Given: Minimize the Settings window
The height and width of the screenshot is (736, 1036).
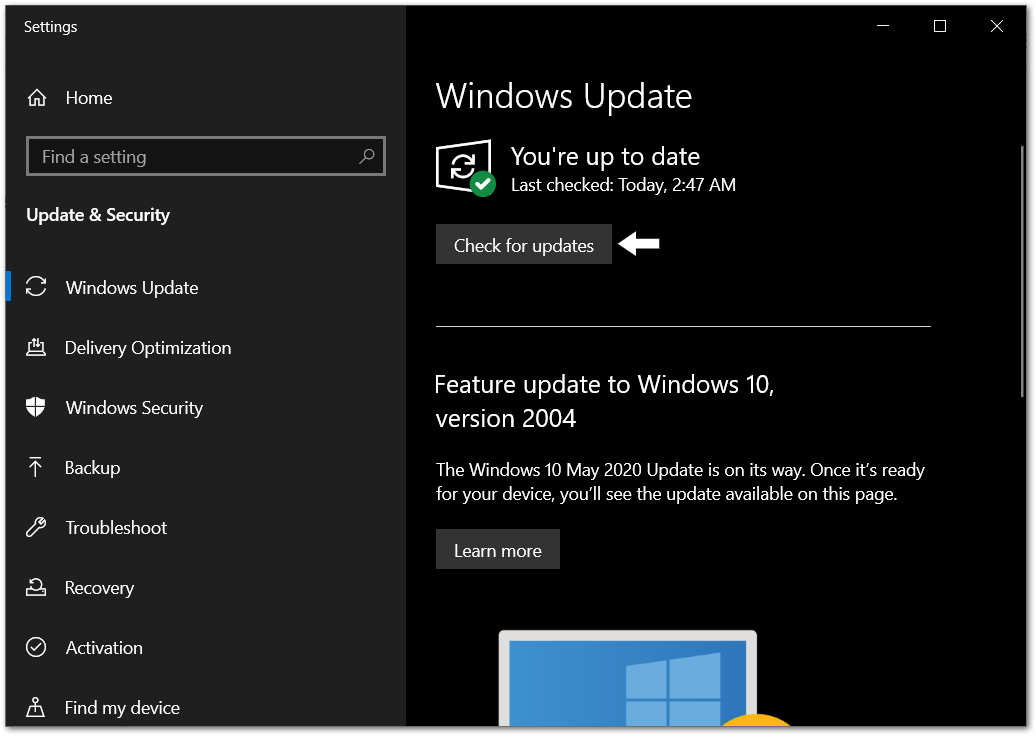Looking at the screenshot, I should (x=883, y=26).
